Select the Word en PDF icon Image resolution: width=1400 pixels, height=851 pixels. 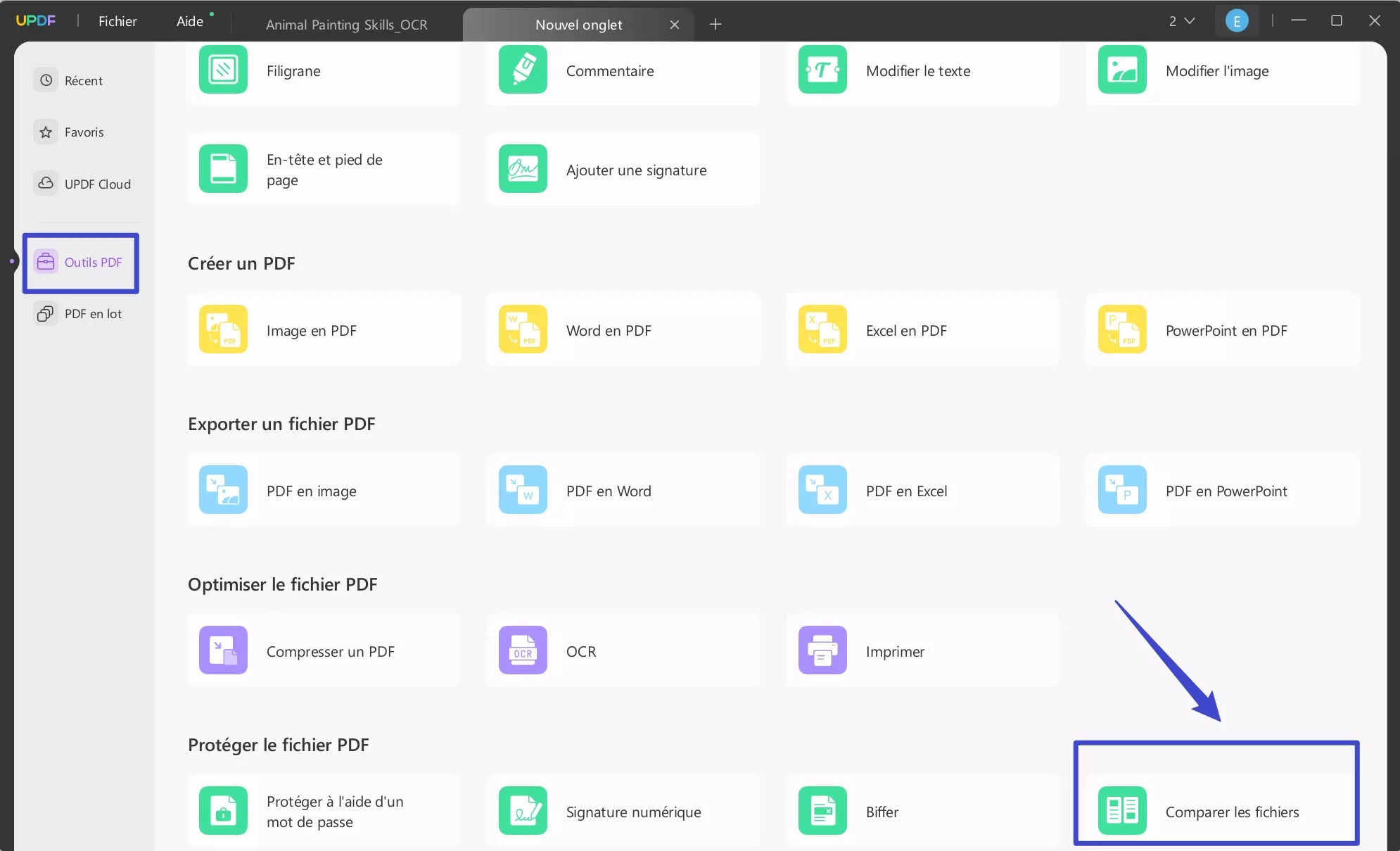pos(523,329)
